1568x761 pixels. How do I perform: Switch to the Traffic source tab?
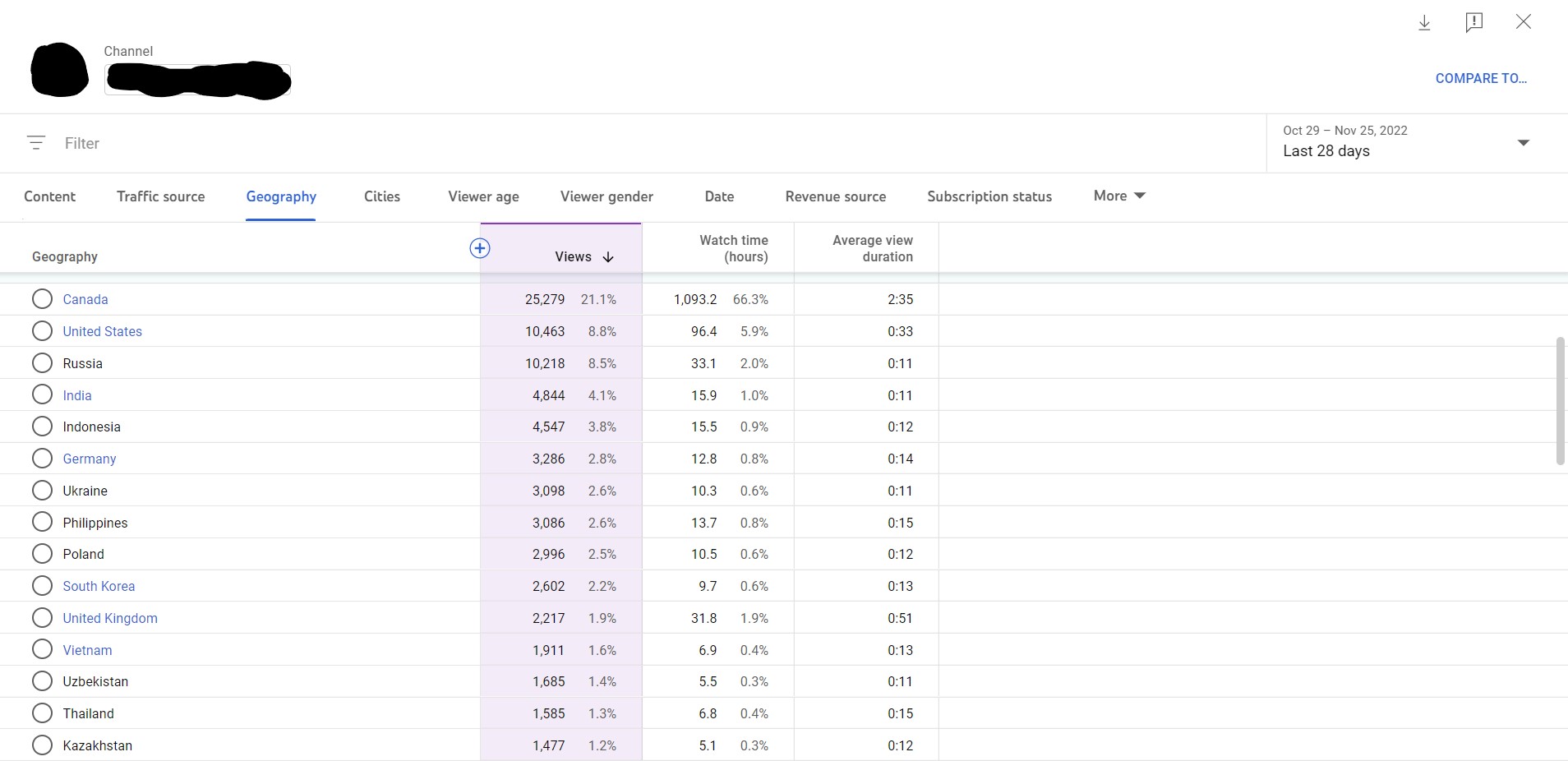(x=161, y=196)
